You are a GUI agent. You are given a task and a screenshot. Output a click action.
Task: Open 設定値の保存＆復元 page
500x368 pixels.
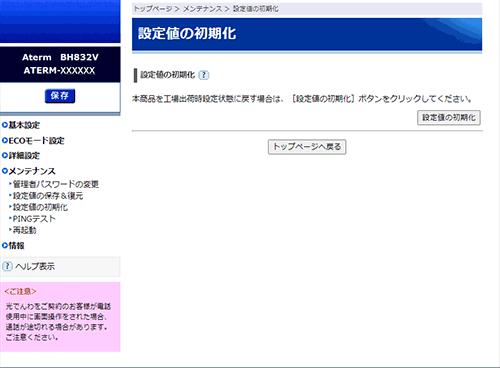(48, 196)
